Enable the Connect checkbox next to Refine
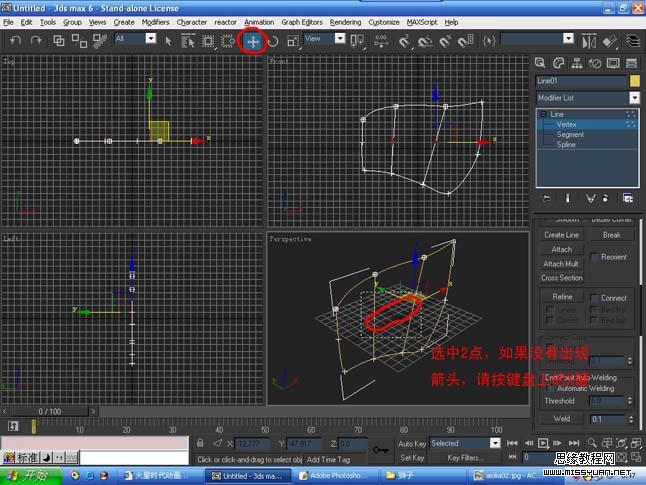This screenshot has width=646, height=485. coord(595,298)
